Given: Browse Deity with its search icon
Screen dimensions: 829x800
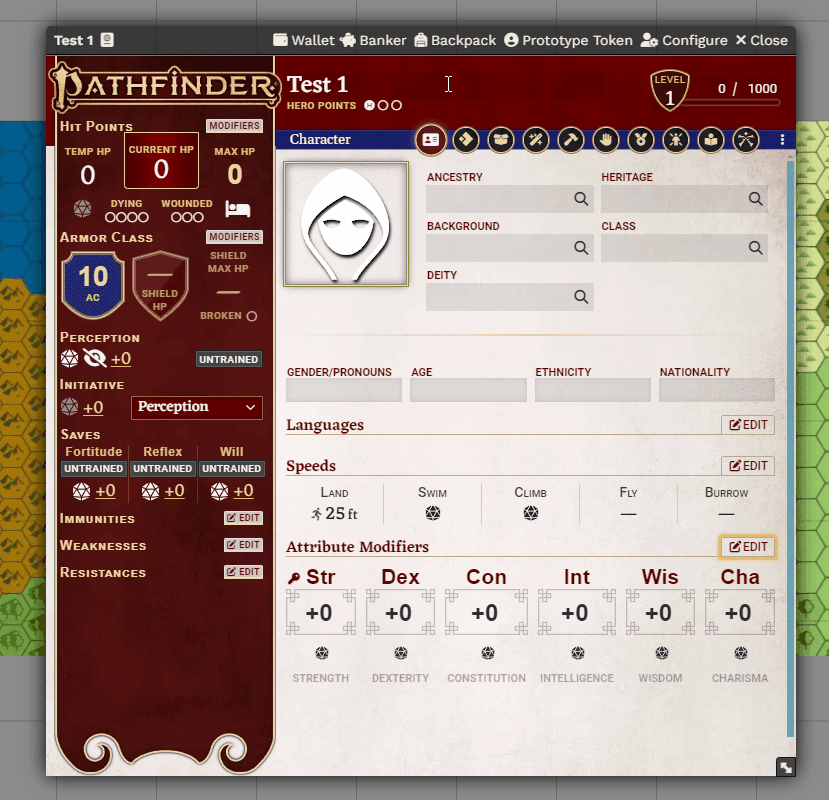Looking at the screenshot, I should (581, 297).
